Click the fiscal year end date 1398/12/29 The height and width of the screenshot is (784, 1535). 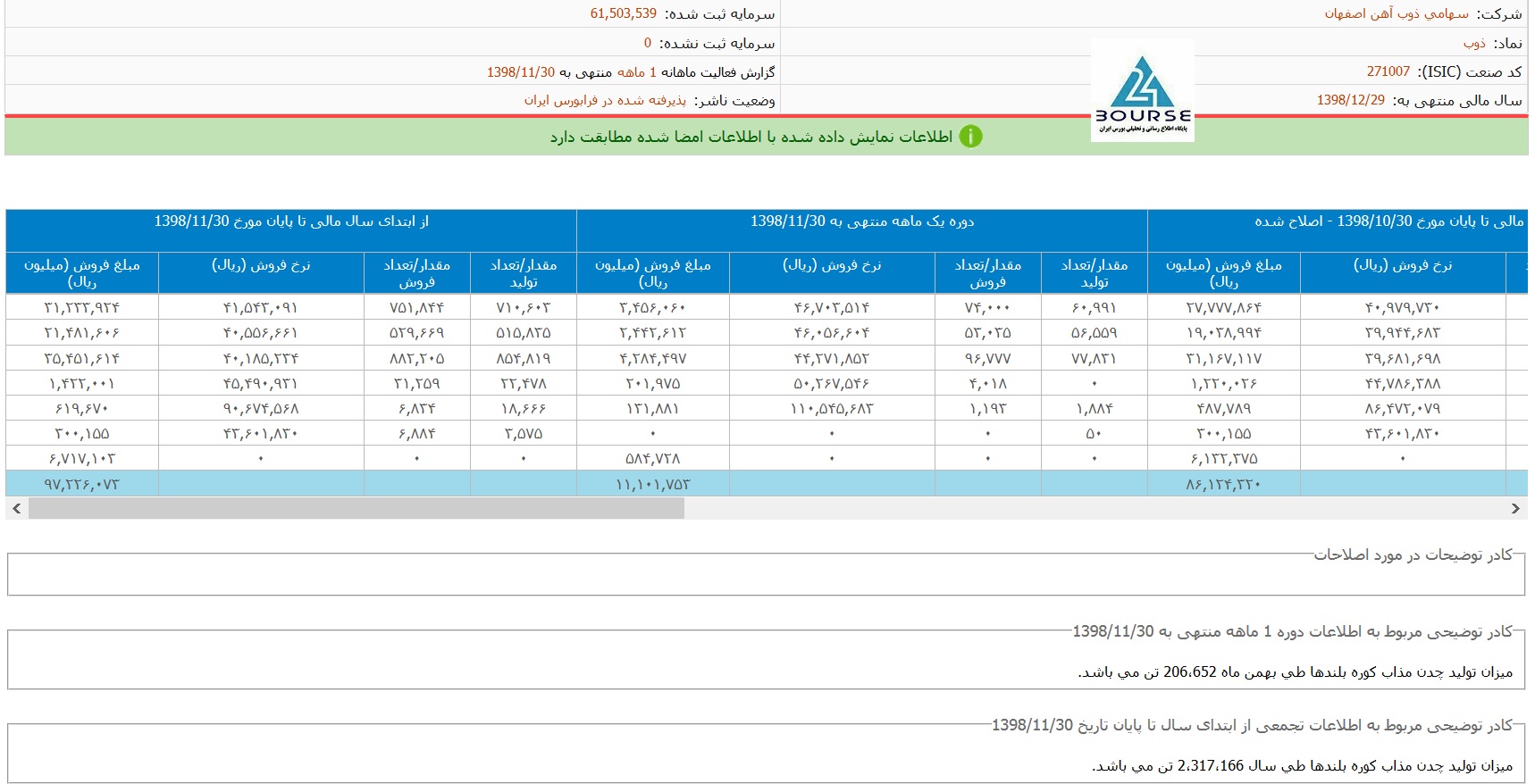[1350, 100]
